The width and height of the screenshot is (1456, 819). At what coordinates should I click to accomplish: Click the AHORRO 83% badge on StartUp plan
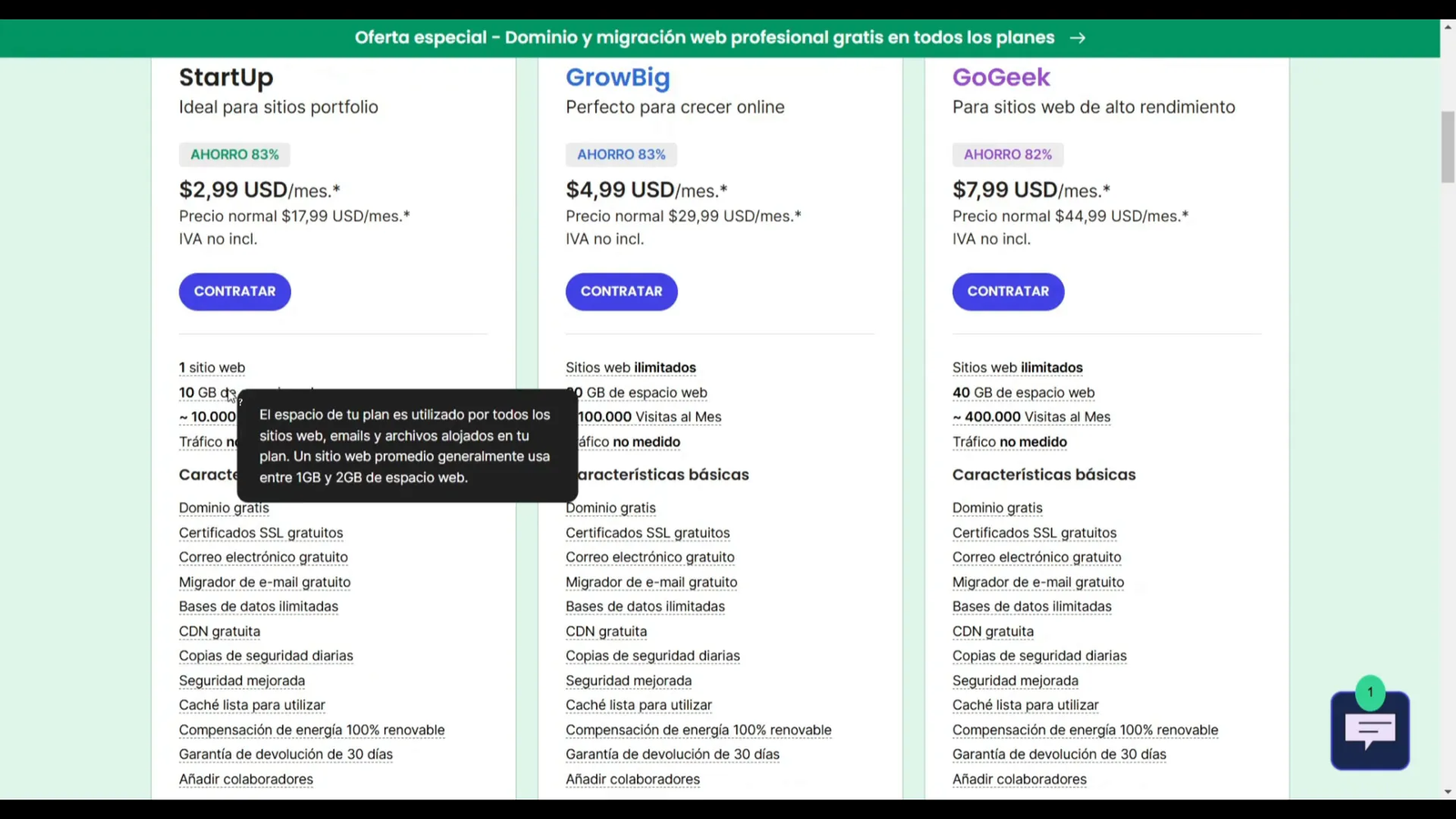(x=234, y=154)
